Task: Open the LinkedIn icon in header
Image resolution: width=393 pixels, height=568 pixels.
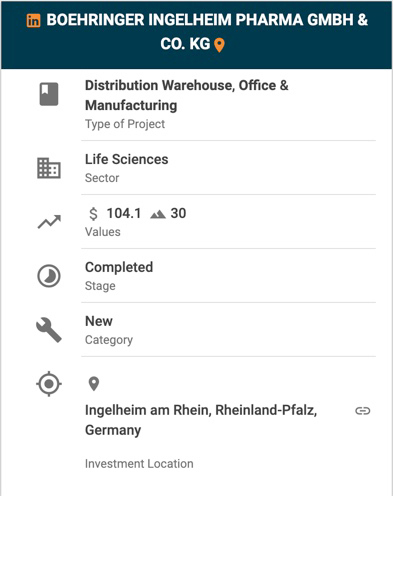Action: (x=33, y=20)
